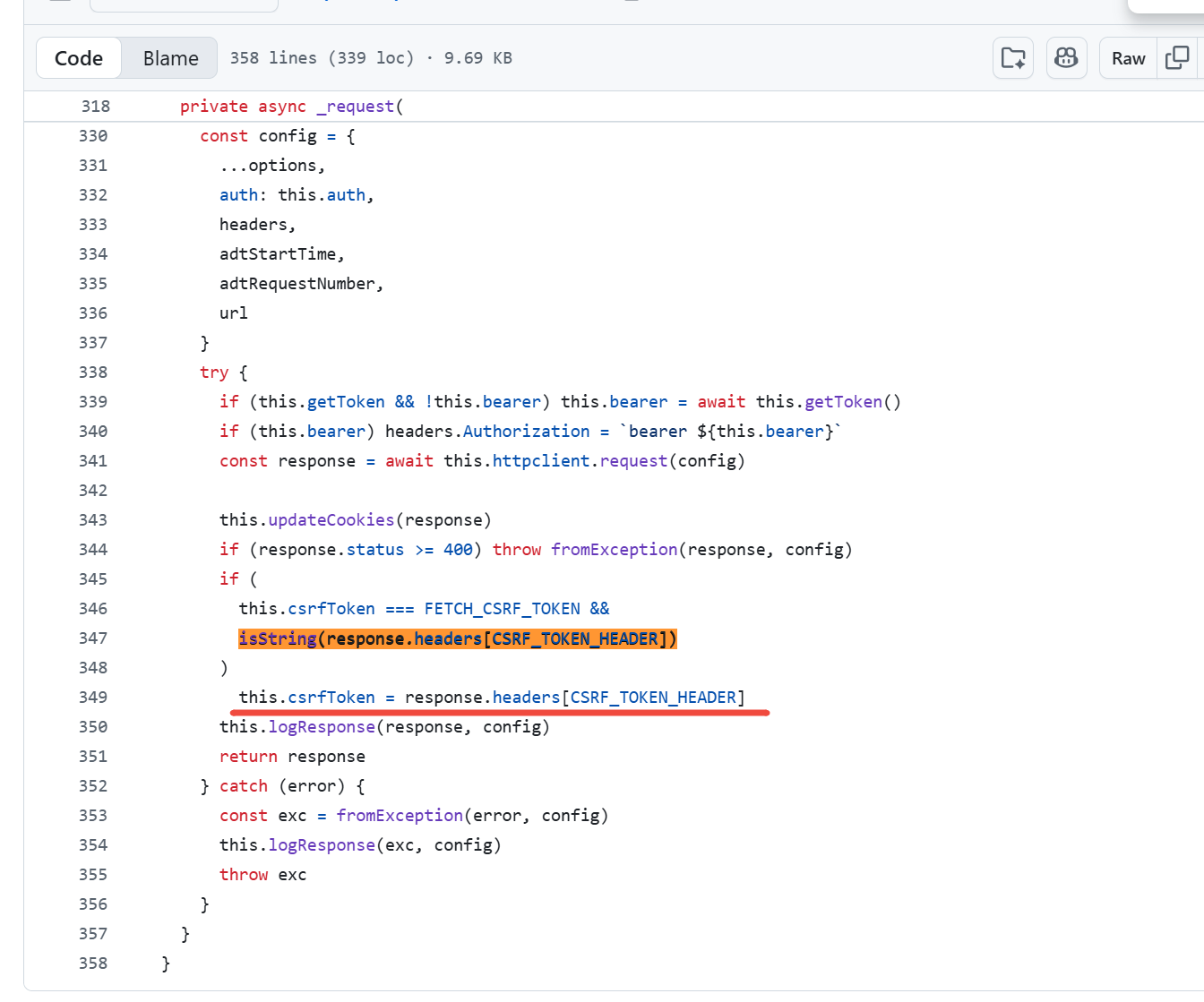
Task: Click 'CSRF_TOKEN_HEADER' inside the highlighted line 347
Action: (x=575, y=638)
